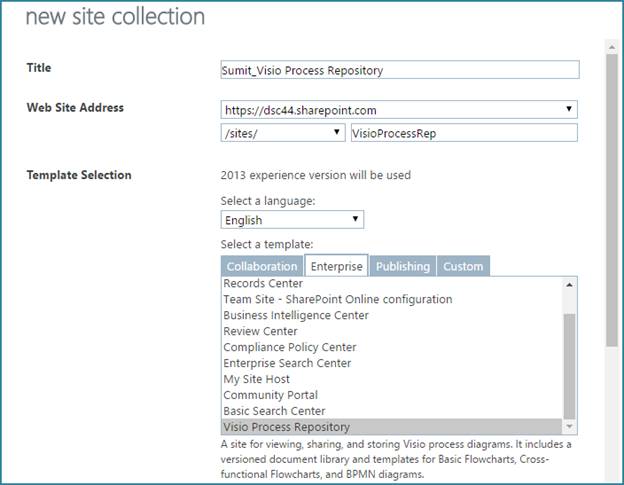Select My Site Host template
The height and width of the screenshot is (485, 624).
point(257,379)
